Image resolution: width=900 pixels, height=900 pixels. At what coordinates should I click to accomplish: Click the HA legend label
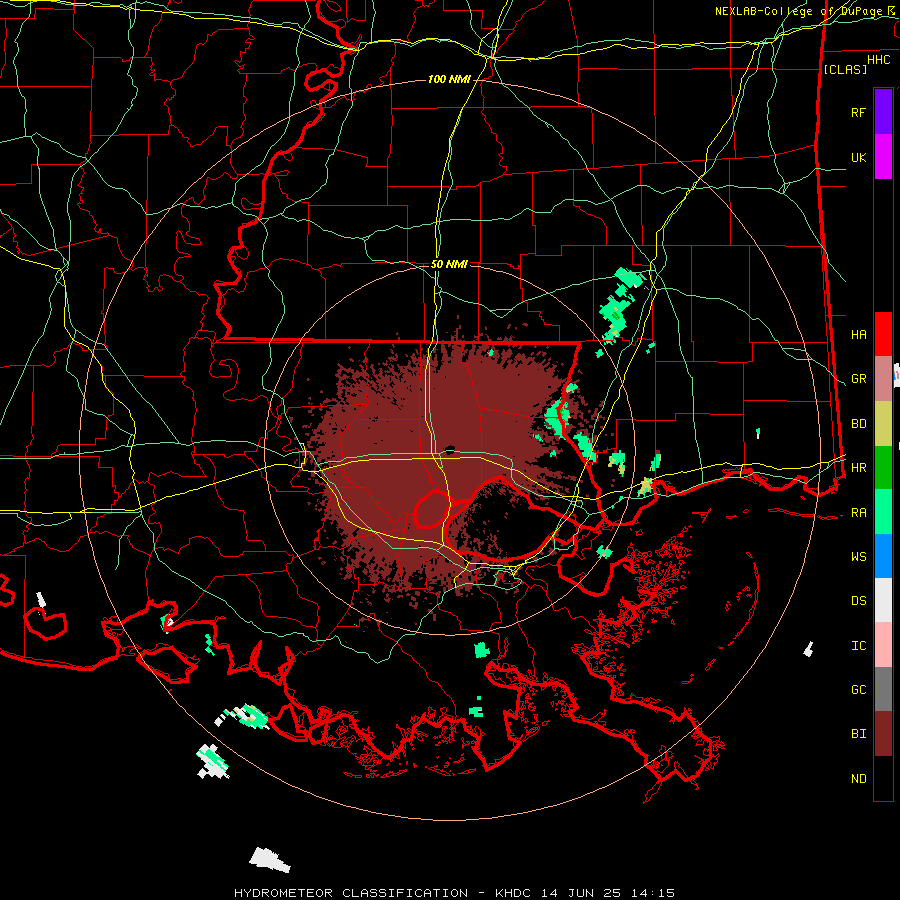[858, 334]
